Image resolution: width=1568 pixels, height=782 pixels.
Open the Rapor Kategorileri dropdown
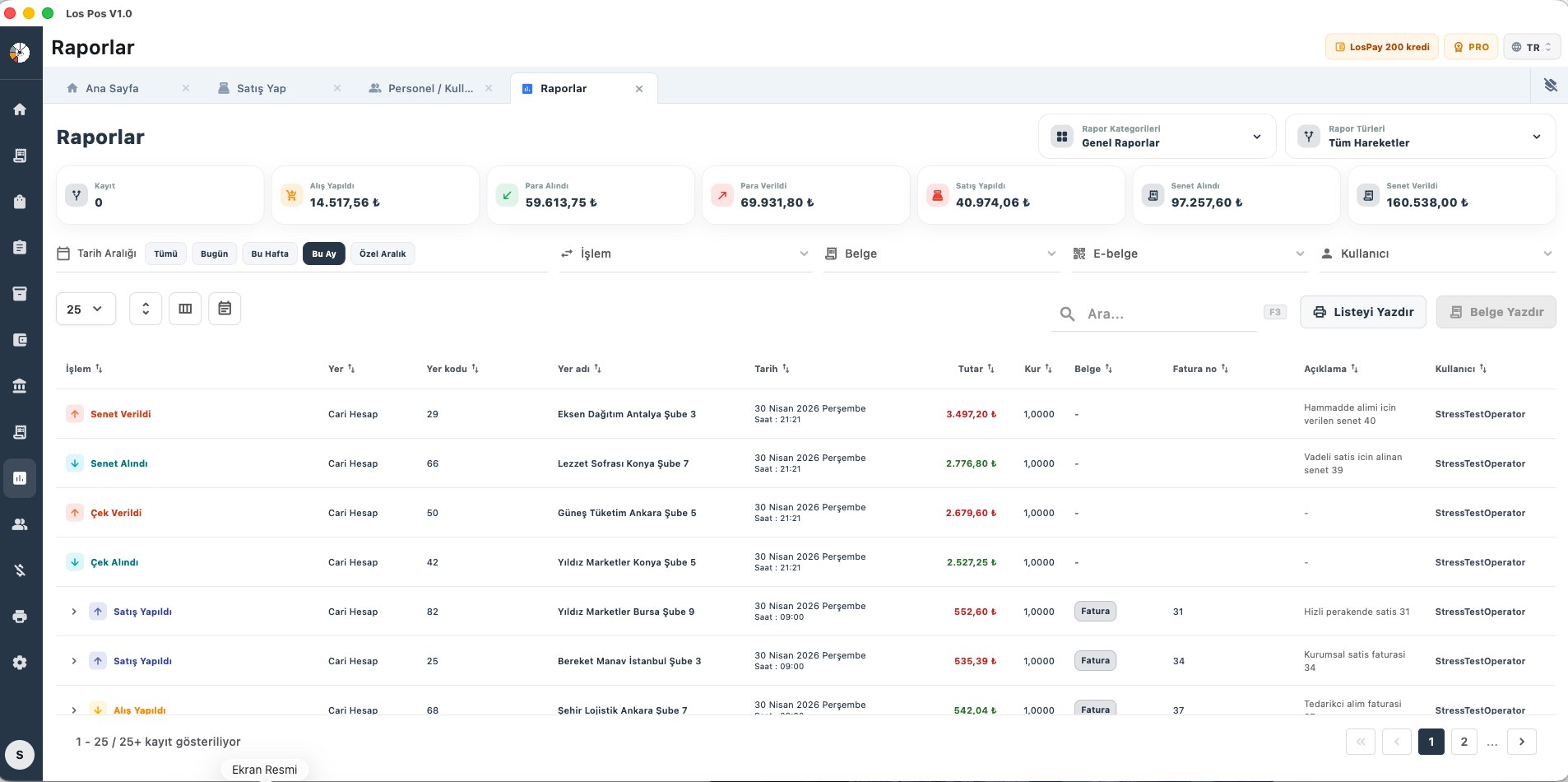(1157, 137)
